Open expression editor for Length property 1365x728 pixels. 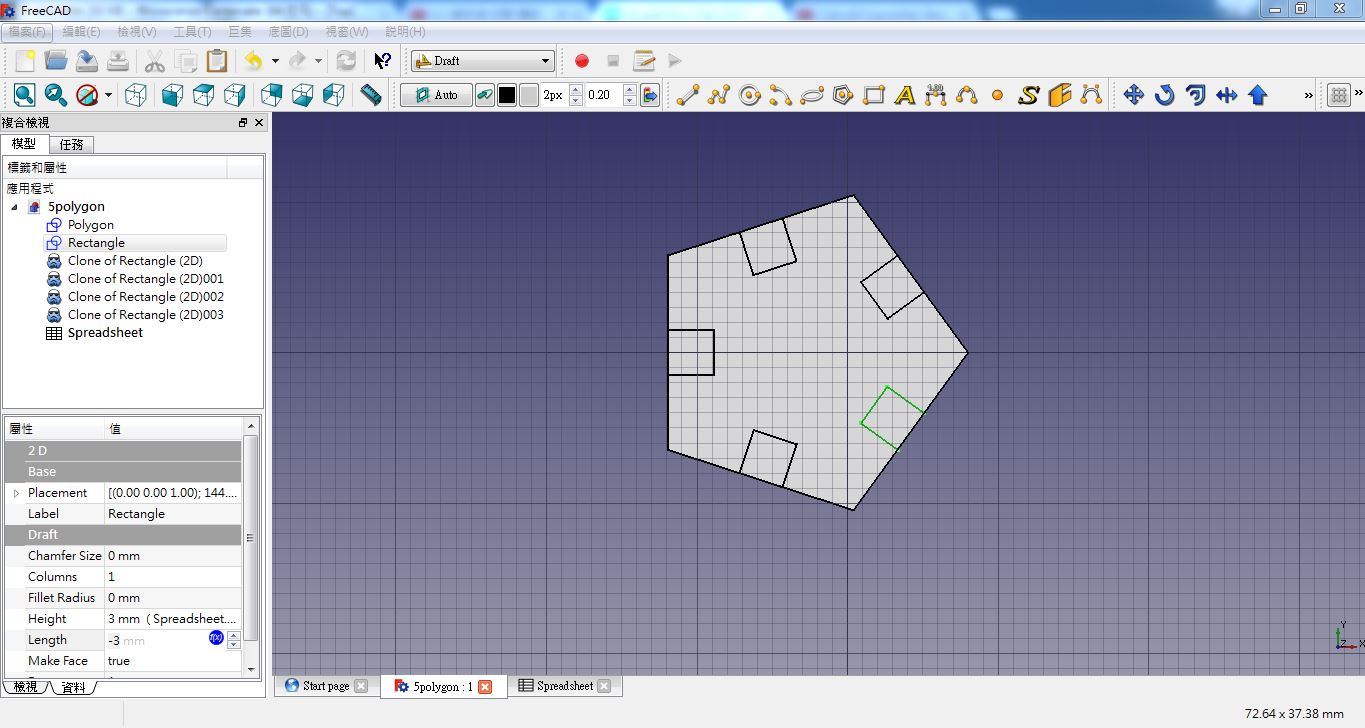point(216,638)
